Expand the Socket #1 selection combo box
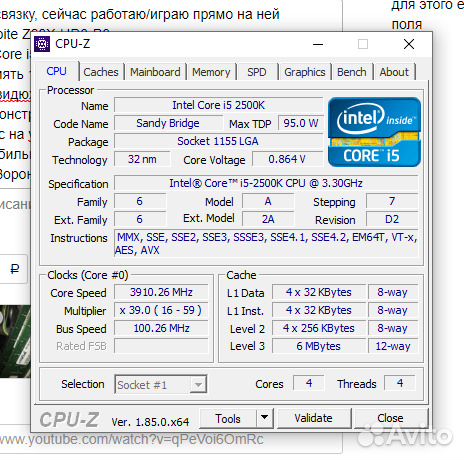The image size is (464, 460). coord(161,385)
